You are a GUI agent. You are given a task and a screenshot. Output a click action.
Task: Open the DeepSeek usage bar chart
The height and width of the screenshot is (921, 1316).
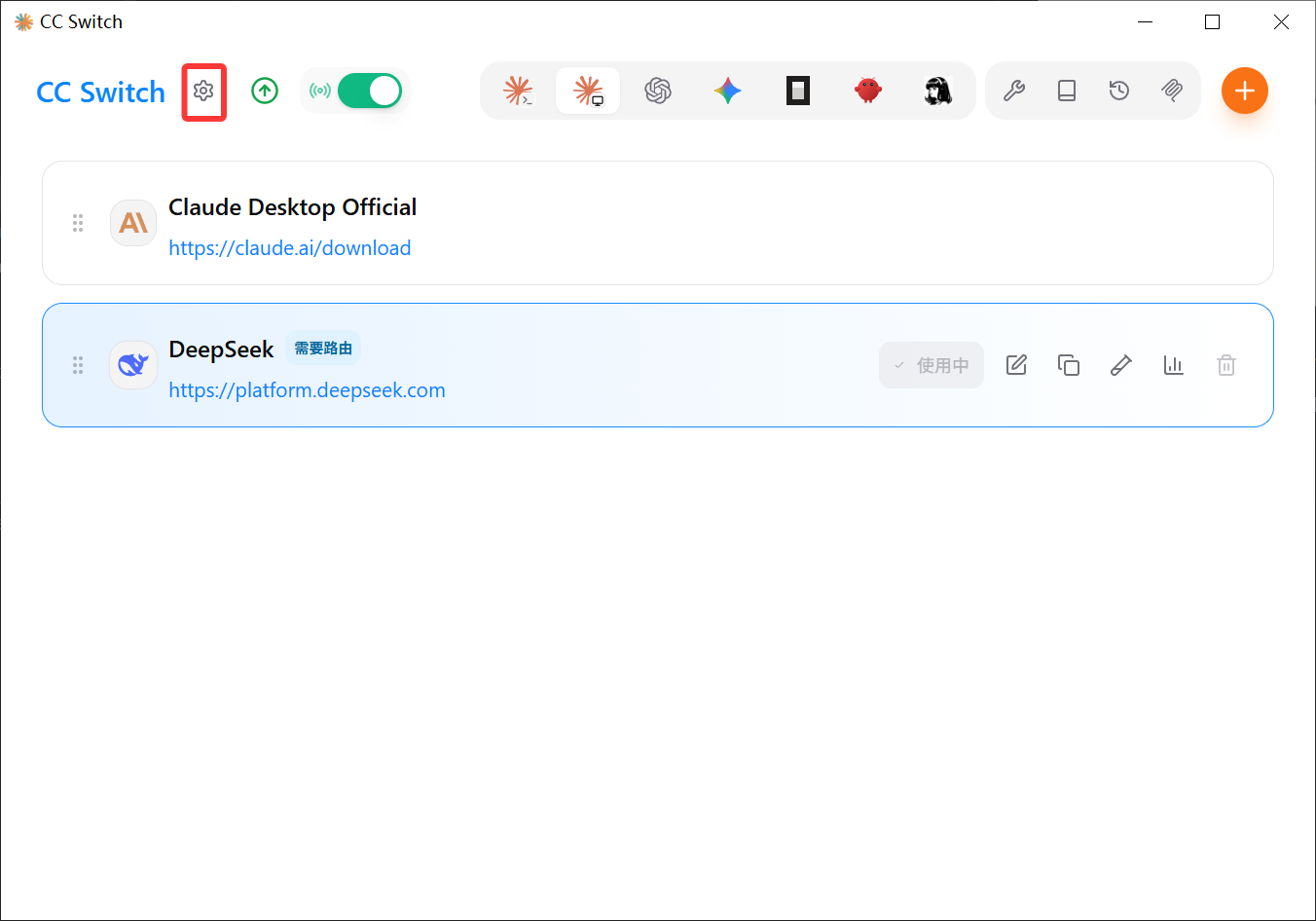pyautogui.click(x=1174, y=365)
